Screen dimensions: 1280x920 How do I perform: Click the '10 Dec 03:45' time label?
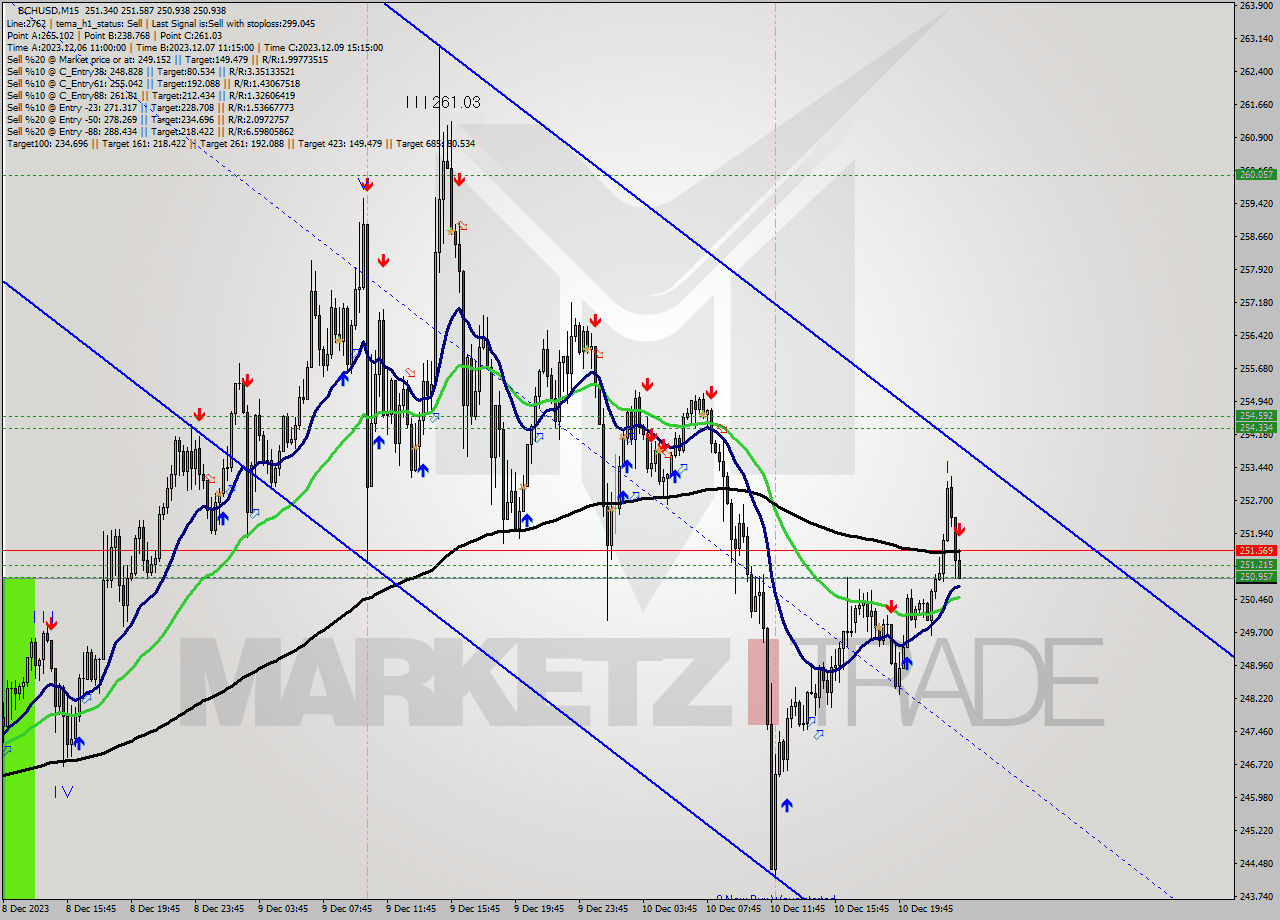tap(669, 909)
